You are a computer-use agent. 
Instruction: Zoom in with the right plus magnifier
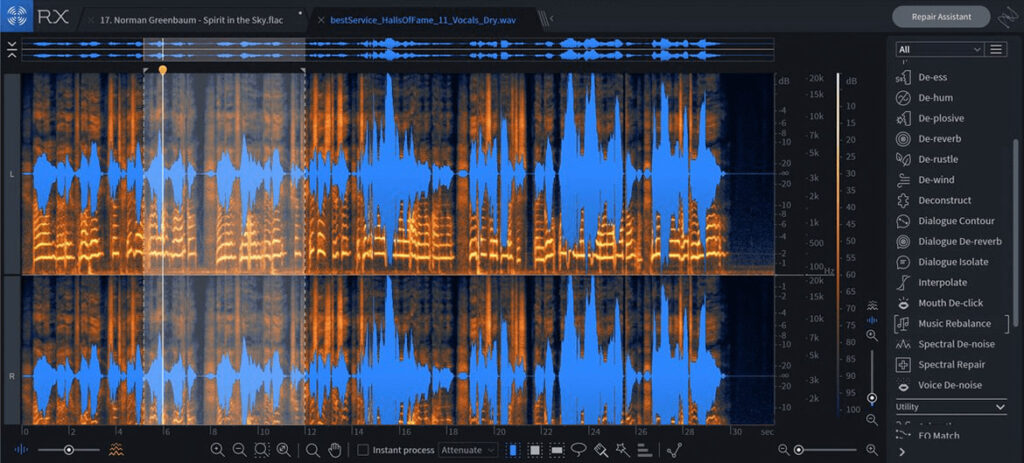(872, 450)
